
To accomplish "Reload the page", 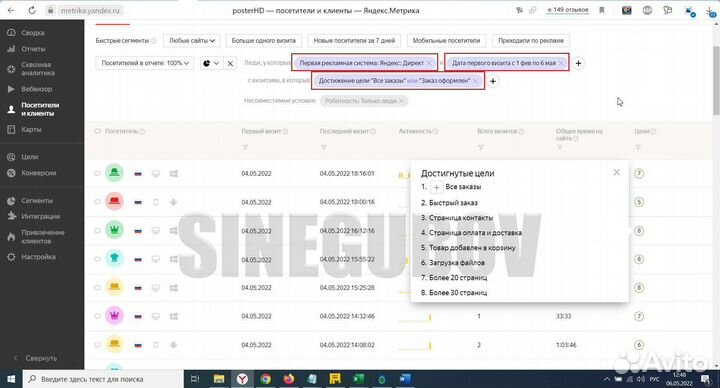I will (32, 10).
